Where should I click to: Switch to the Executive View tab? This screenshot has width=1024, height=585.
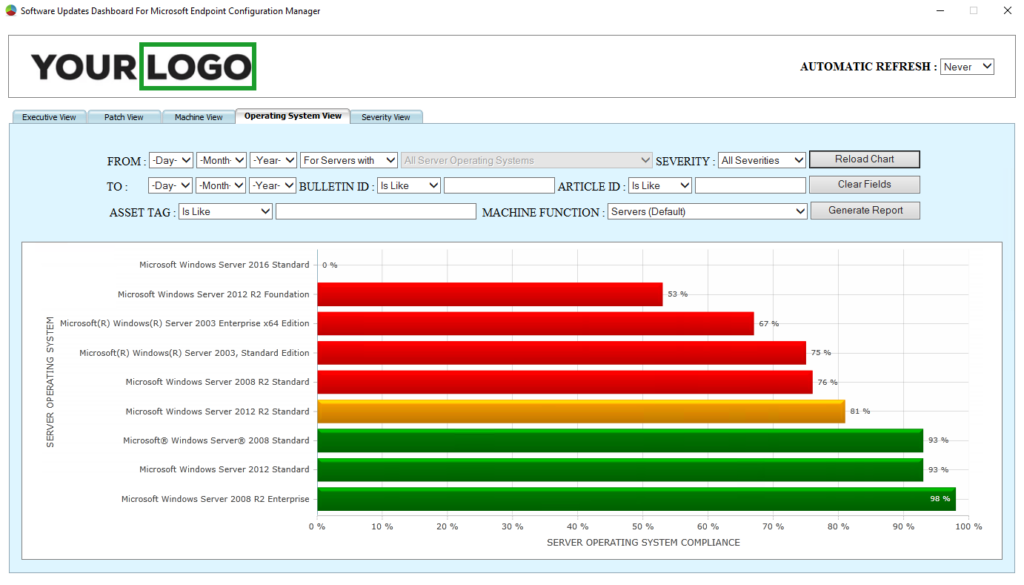click(x=48, y=116)
